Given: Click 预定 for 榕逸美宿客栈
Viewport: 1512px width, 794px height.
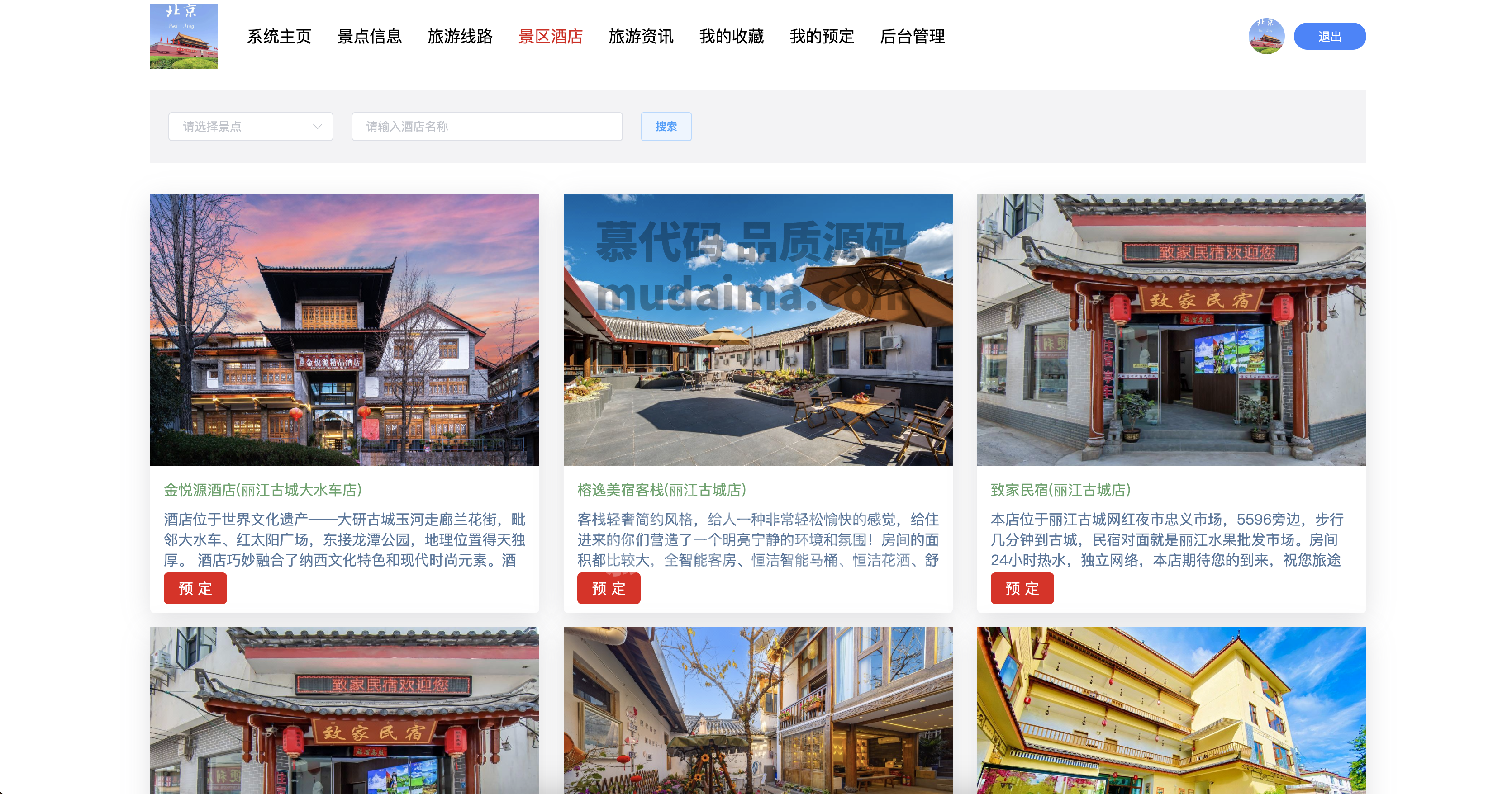Looking at the screenshot, I should (x=608, y=588).
